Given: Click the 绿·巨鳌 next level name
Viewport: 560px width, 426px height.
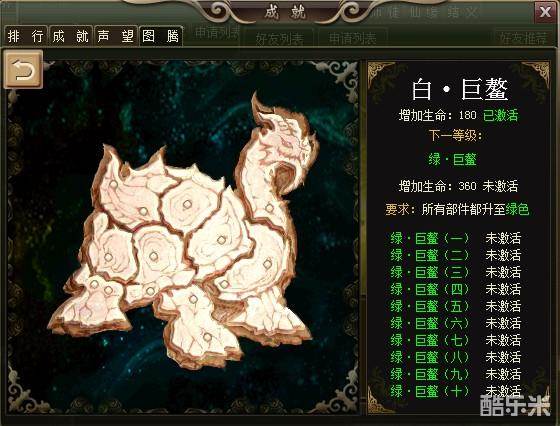Looking at the screenshot, I should pyautogui.click(x=452, y=159).
